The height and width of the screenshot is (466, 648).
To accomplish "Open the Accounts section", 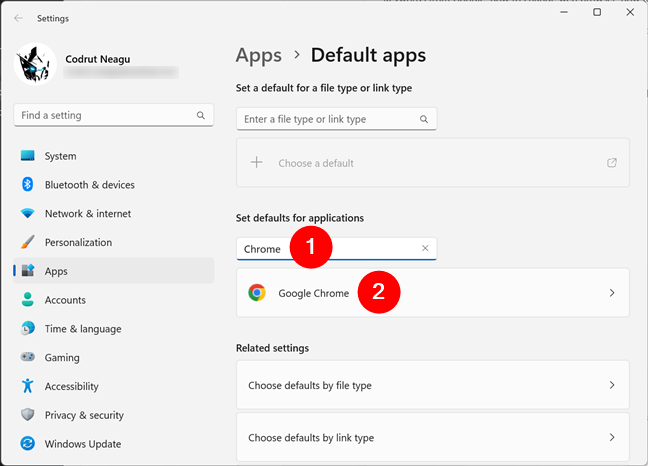I will click(65, 300).
